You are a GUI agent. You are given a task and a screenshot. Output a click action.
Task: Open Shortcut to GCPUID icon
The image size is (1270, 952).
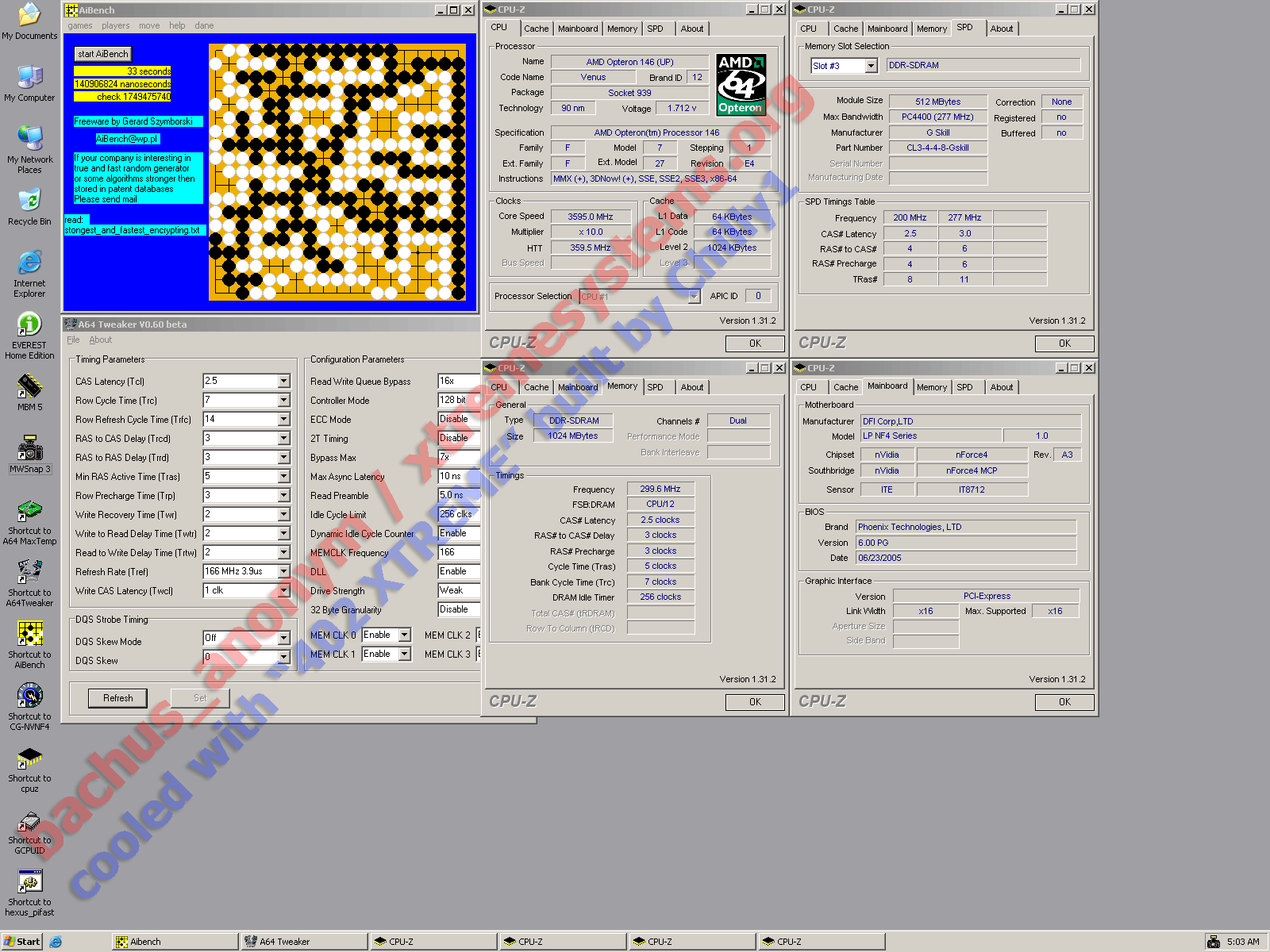click(29, 831)
